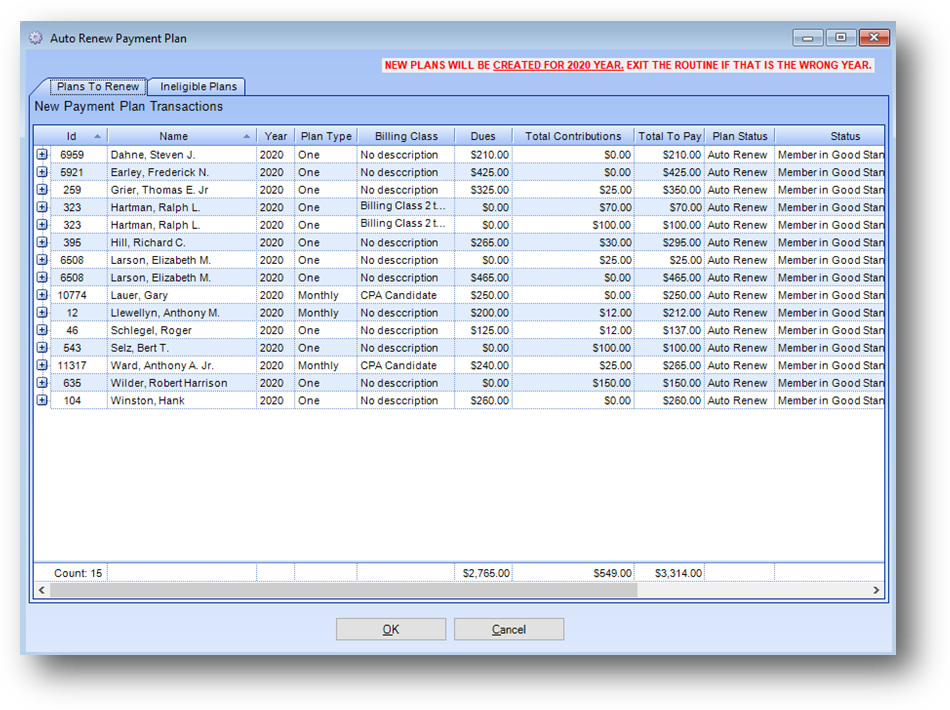Image resolution: width=950 pixels, height=710 pixels.
Task: Switch to the Plans To Renew tab
Action: [98, 87]
